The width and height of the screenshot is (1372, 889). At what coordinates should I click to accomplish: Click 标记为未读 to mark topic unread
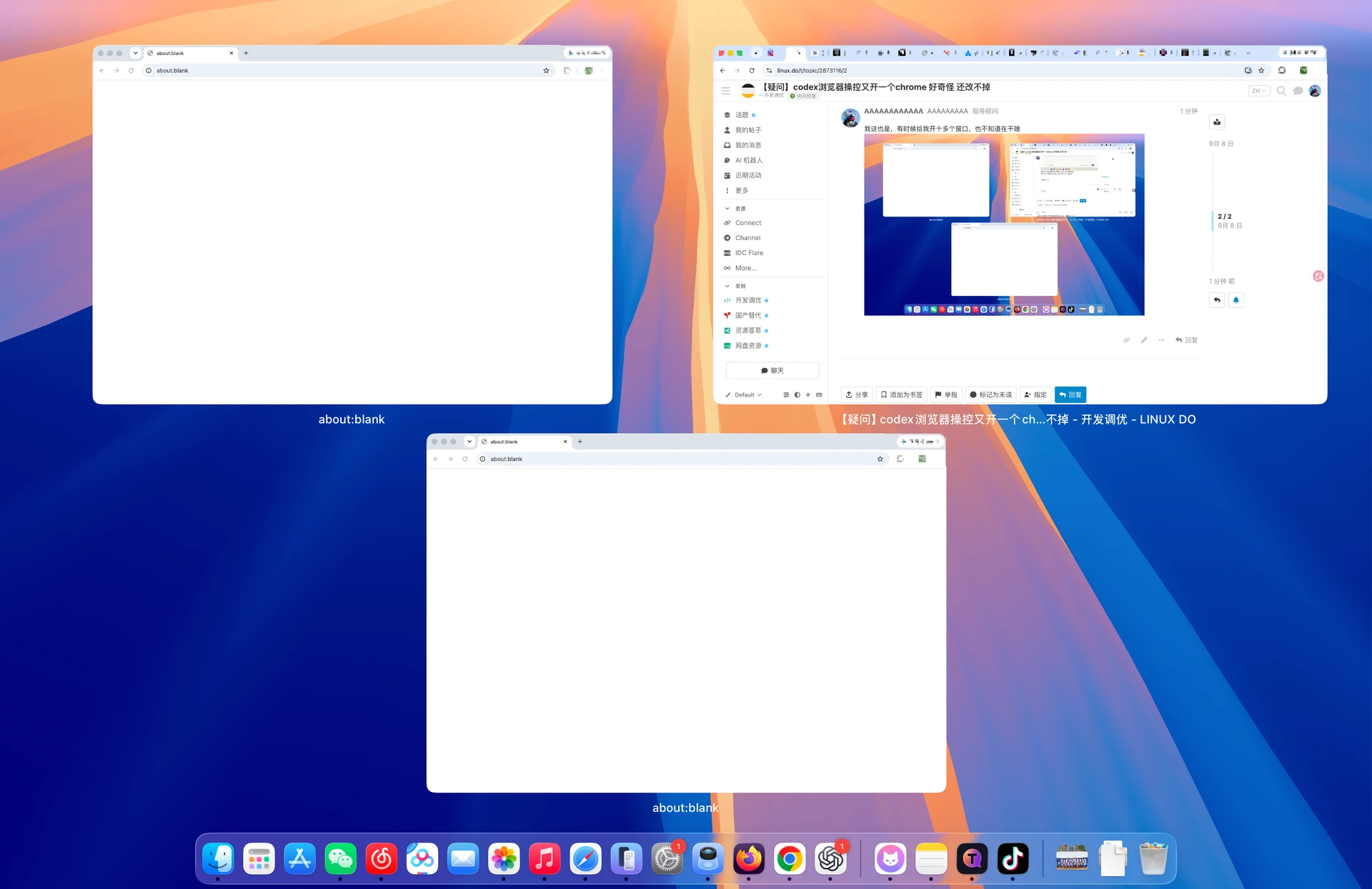coord(990,394)
